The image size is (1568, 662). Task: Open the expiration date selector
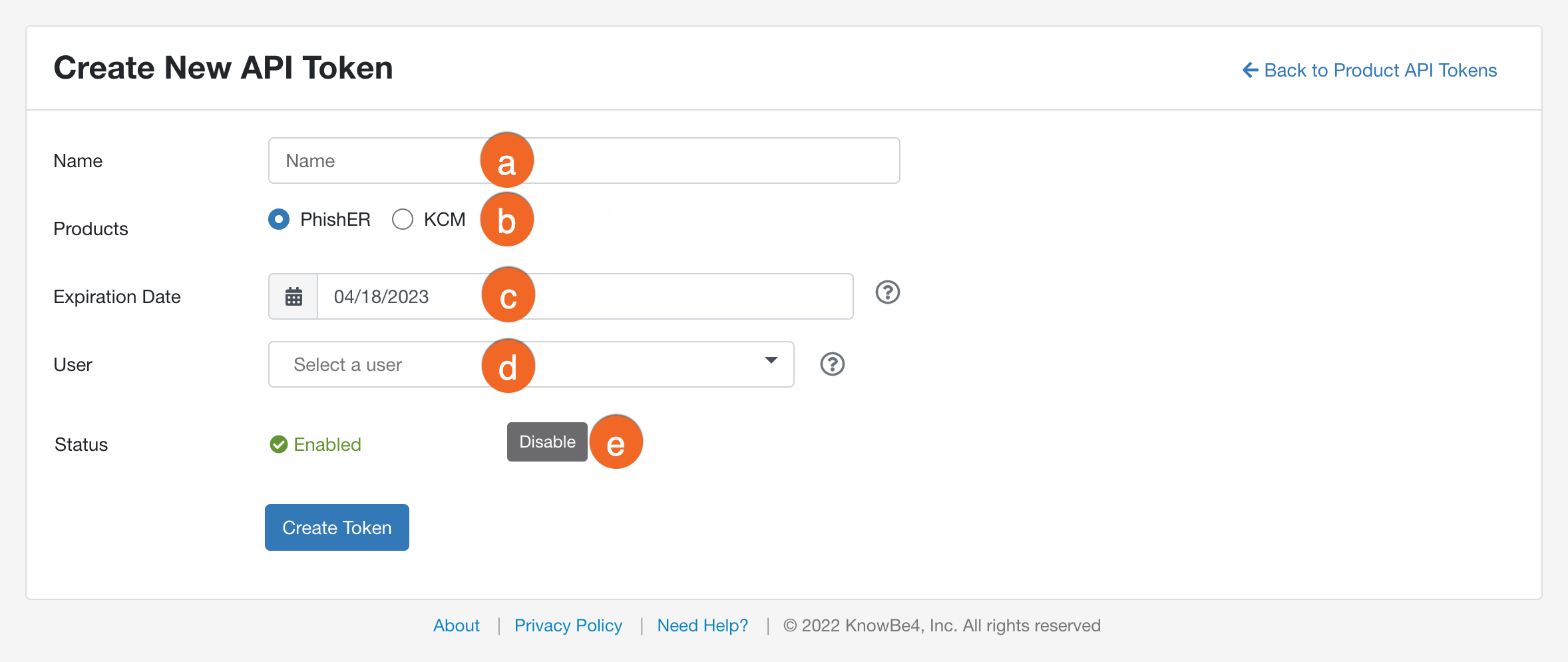399,296
